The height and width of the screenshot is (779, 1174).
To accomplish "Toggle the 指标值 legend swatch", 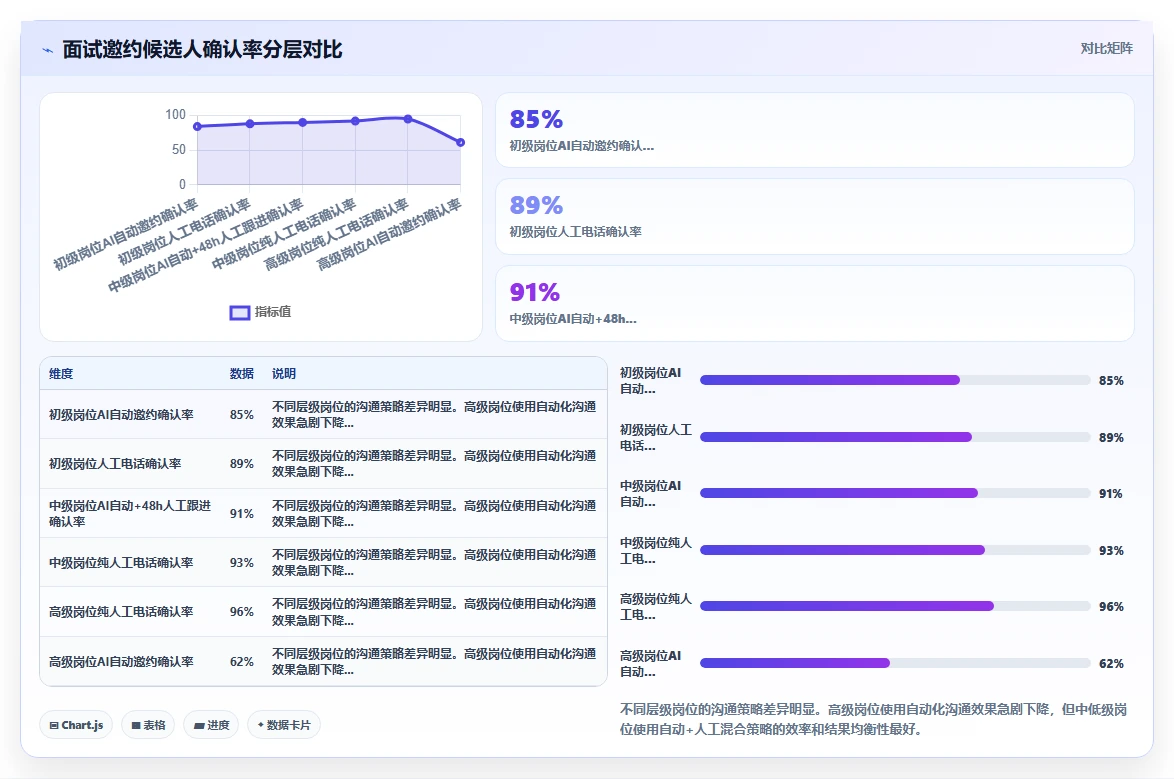I will 240,312.
